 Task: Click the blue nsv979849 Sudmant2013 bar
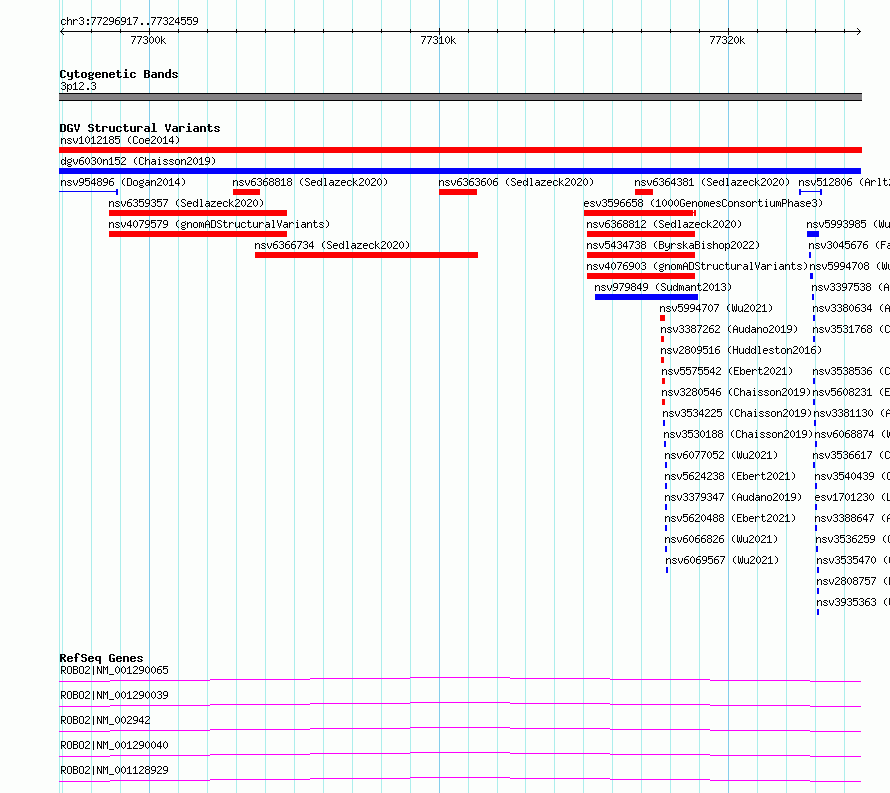[x=646, y=297]
